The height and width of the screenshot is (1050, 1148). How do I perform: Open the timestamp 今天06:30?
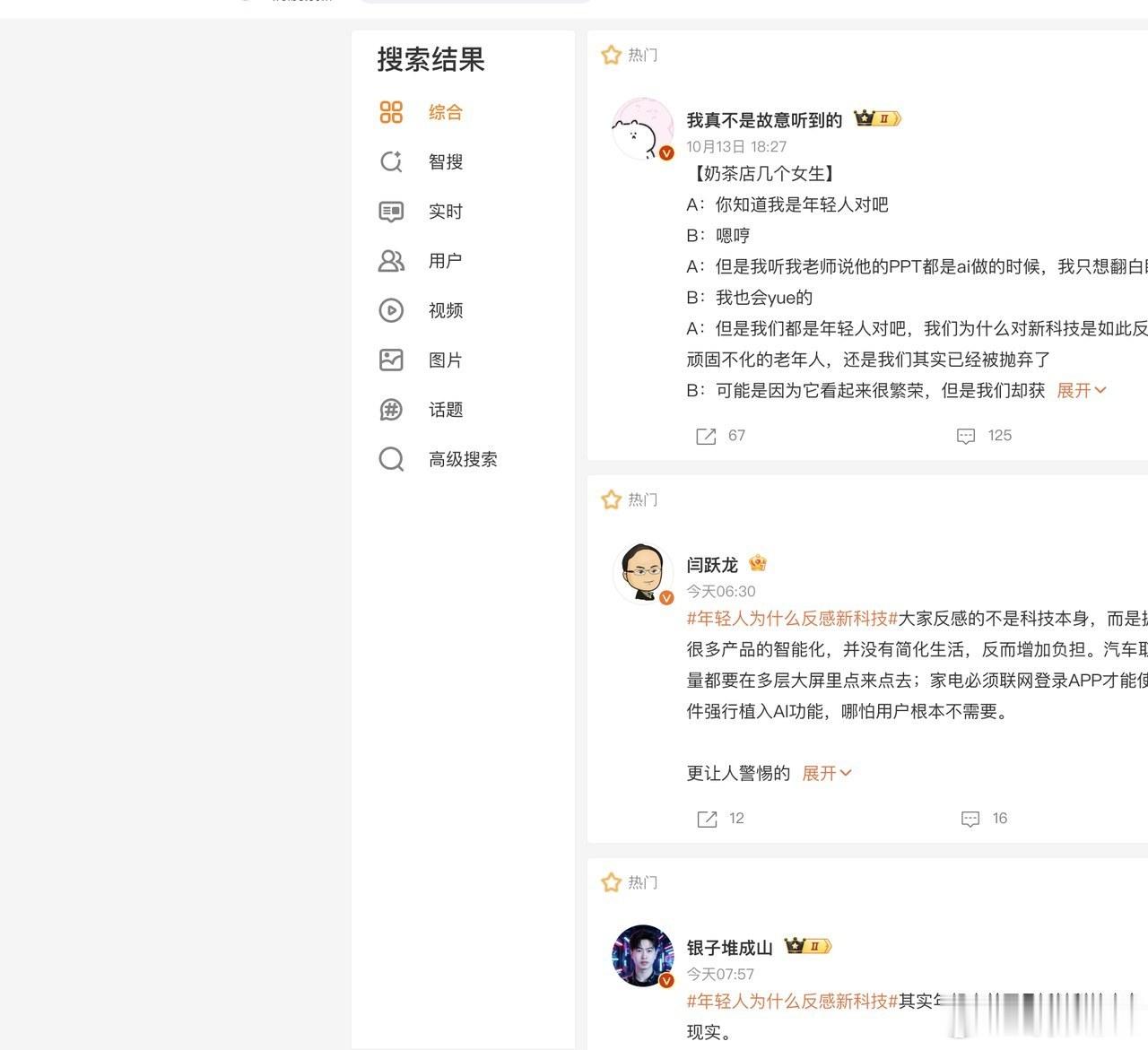pos(721,592)
